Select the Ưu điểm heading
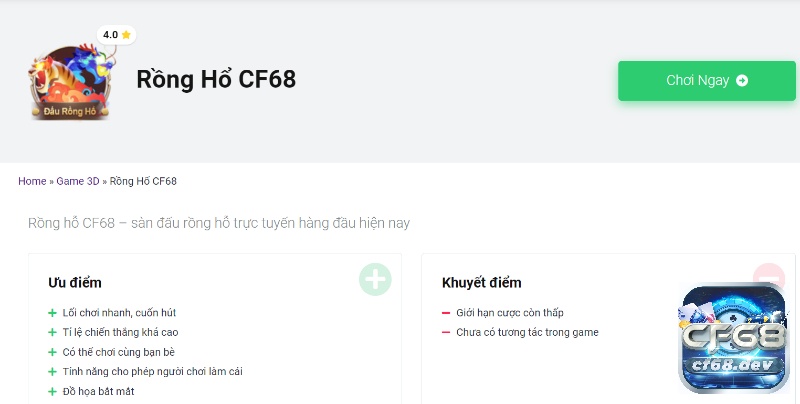Viewport: 800px width, 404px height. point(75,283)
